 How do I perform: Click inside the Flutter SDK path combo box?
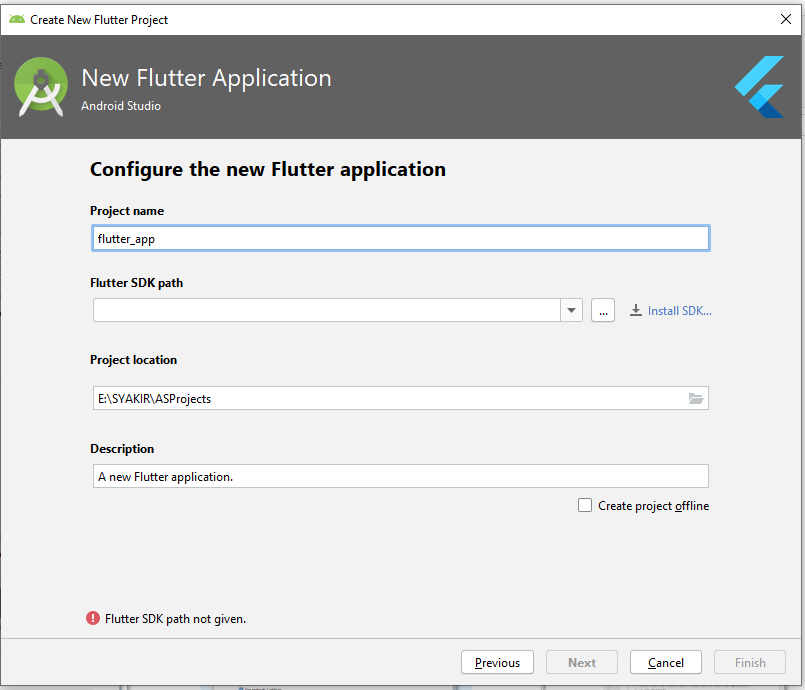pyautogui.click(x=326, y=310)
